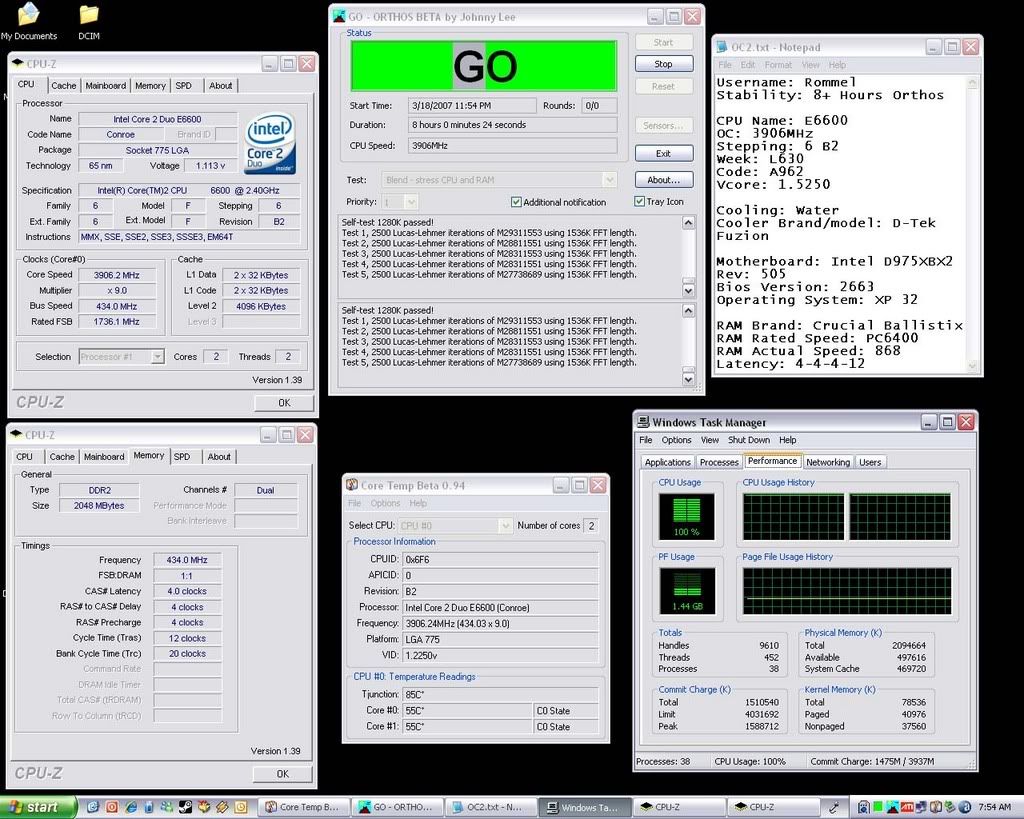This screenshot has width=1024, height=819.
Task: Click the CPU Usage 100% gauge in Task Manager
Action: click(x=686, y=517)
